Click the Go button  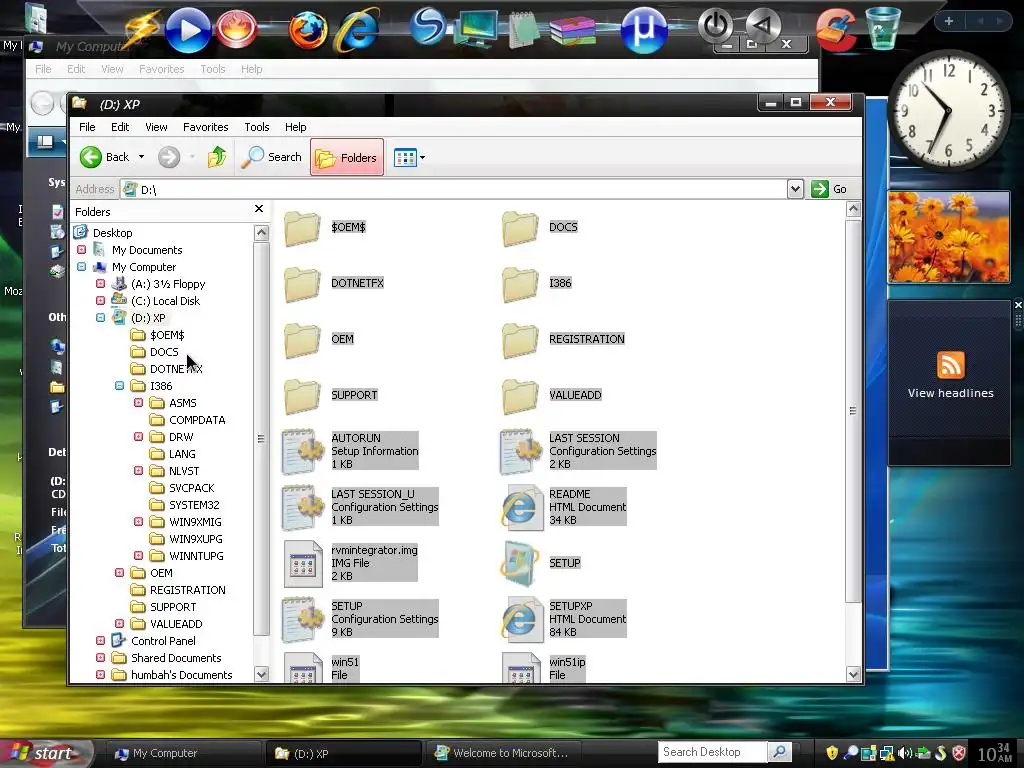(x=829, y=189)
